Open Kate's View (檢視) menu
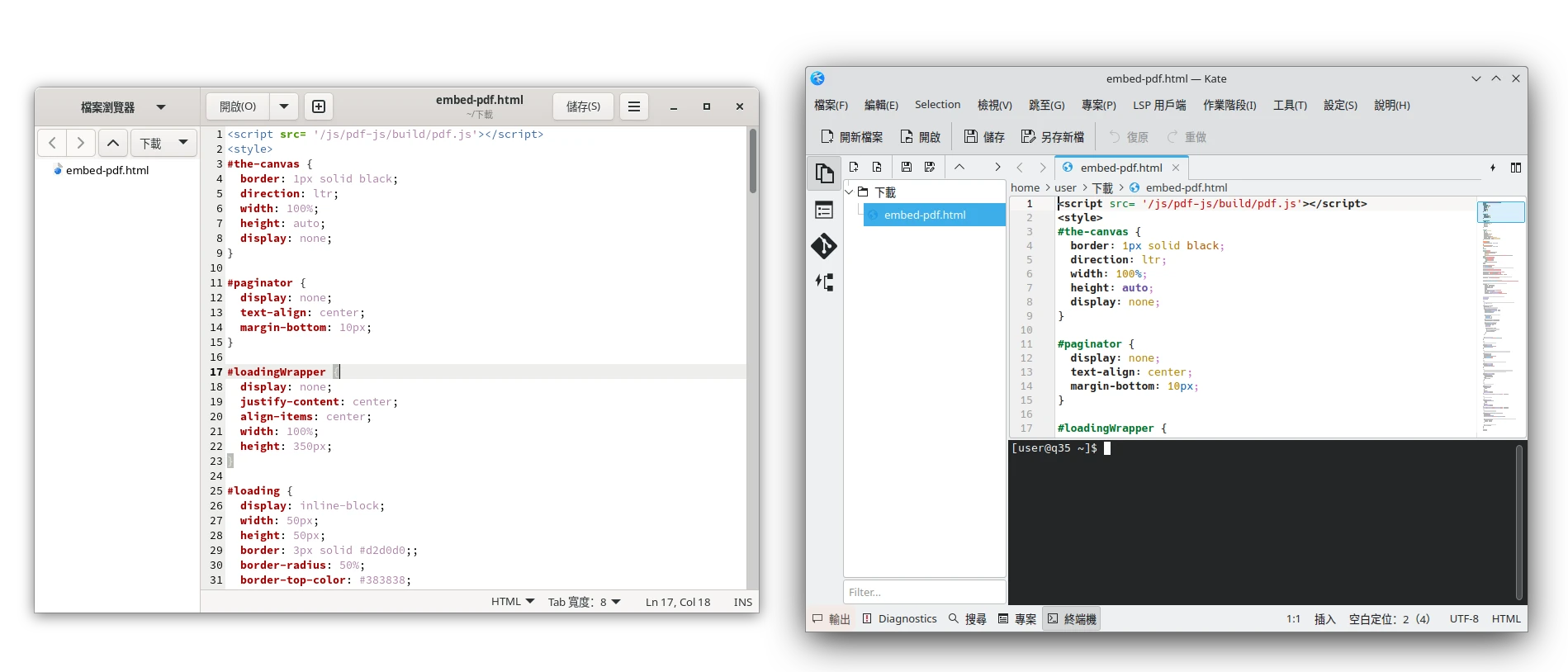 (x=994, y=105)
